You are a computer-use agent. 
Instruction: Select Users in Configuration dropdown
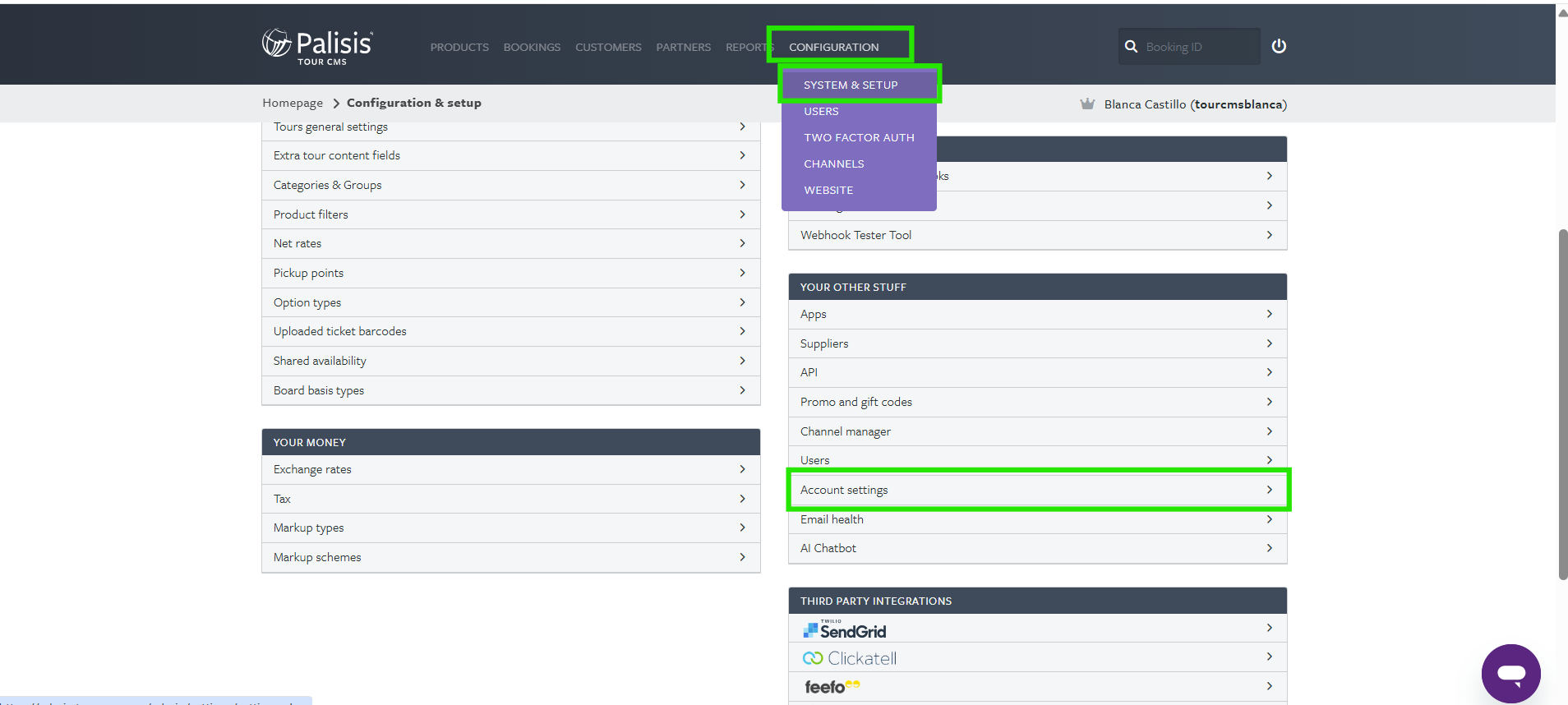(859, 111)
